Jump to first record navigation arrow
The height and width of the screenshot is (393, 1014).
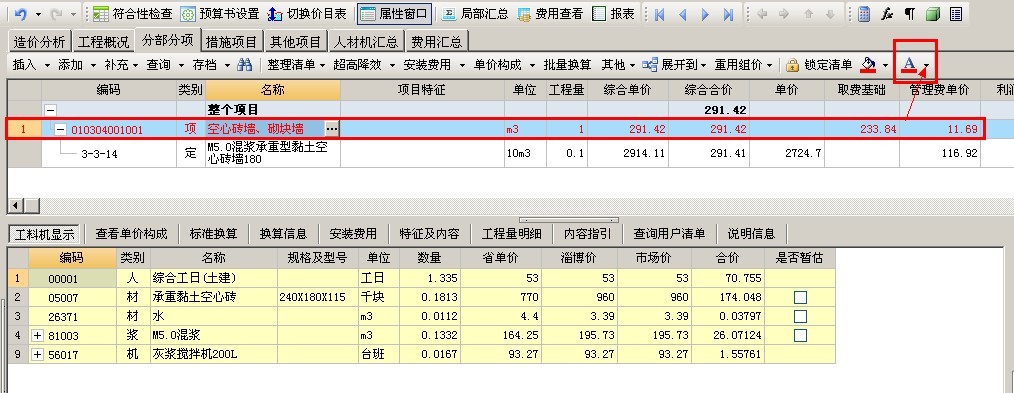click(660, 14)
